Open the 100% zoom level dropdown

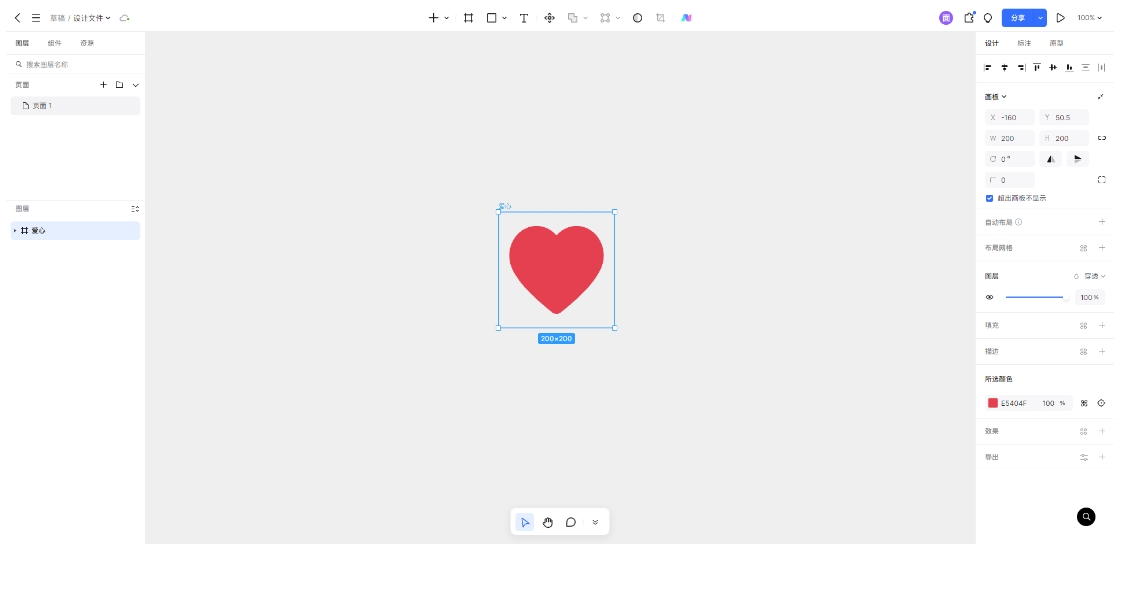pyautogui.click(x=1089, y=17)
